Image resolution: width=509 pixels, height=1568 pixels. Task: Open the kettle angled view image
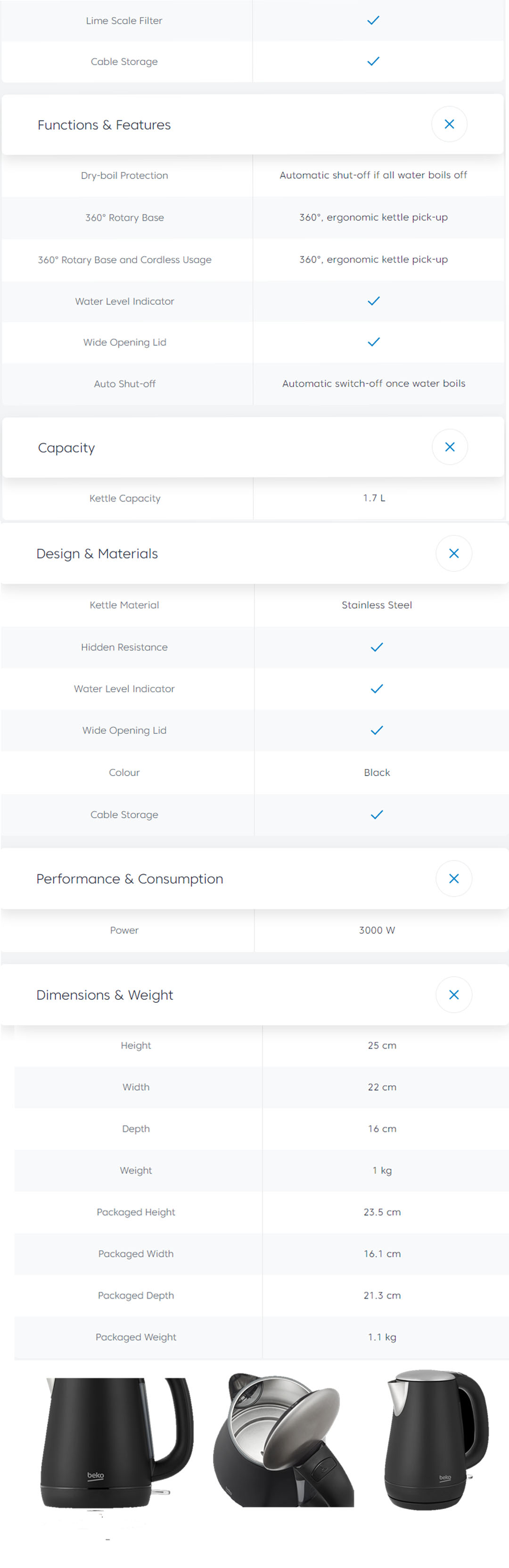tap(436, 1439)
